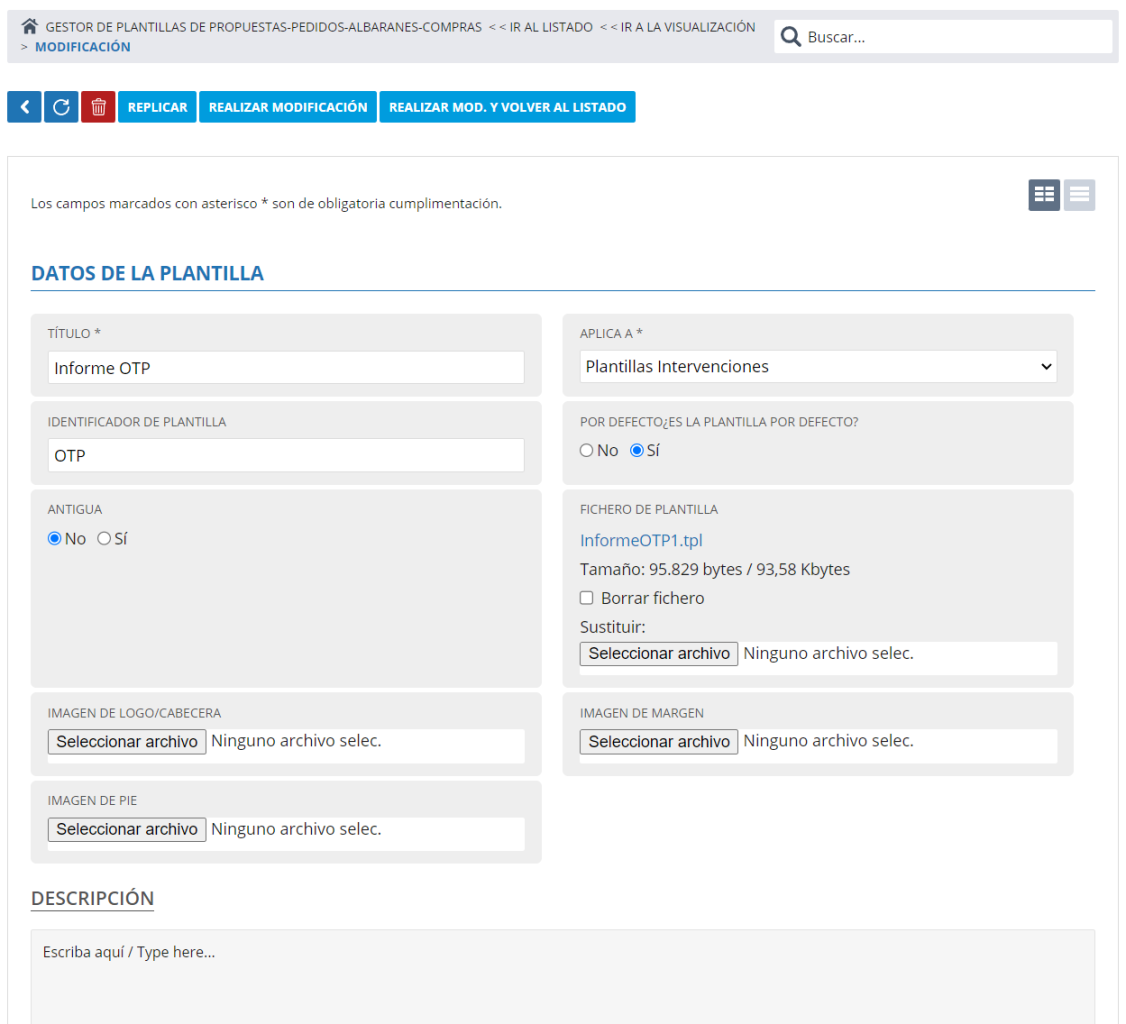The height and width of the screenshot is (1024, 1126).
Task: Click the Título input field
Action: tap(285, 368)
